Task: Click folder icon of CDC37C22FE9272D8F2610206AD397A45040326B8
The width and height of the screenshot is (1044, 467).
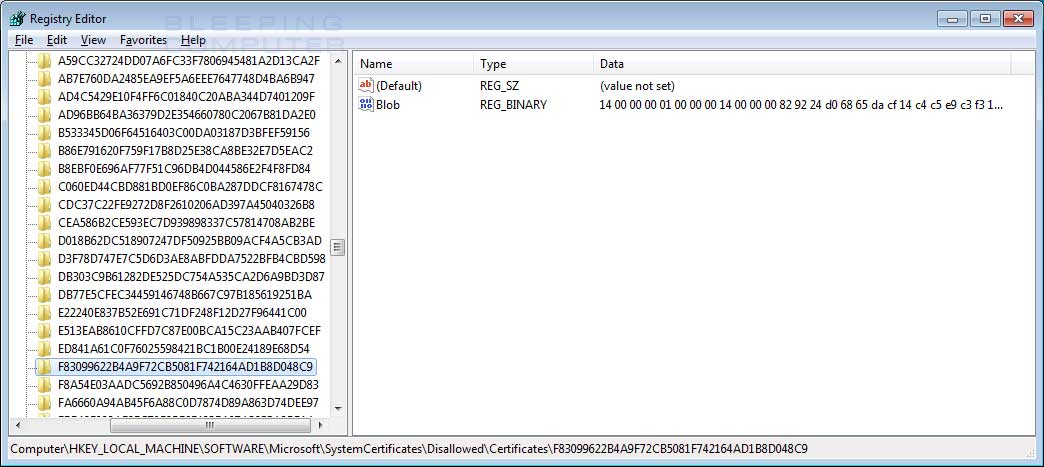Action: tap(45, 205)
